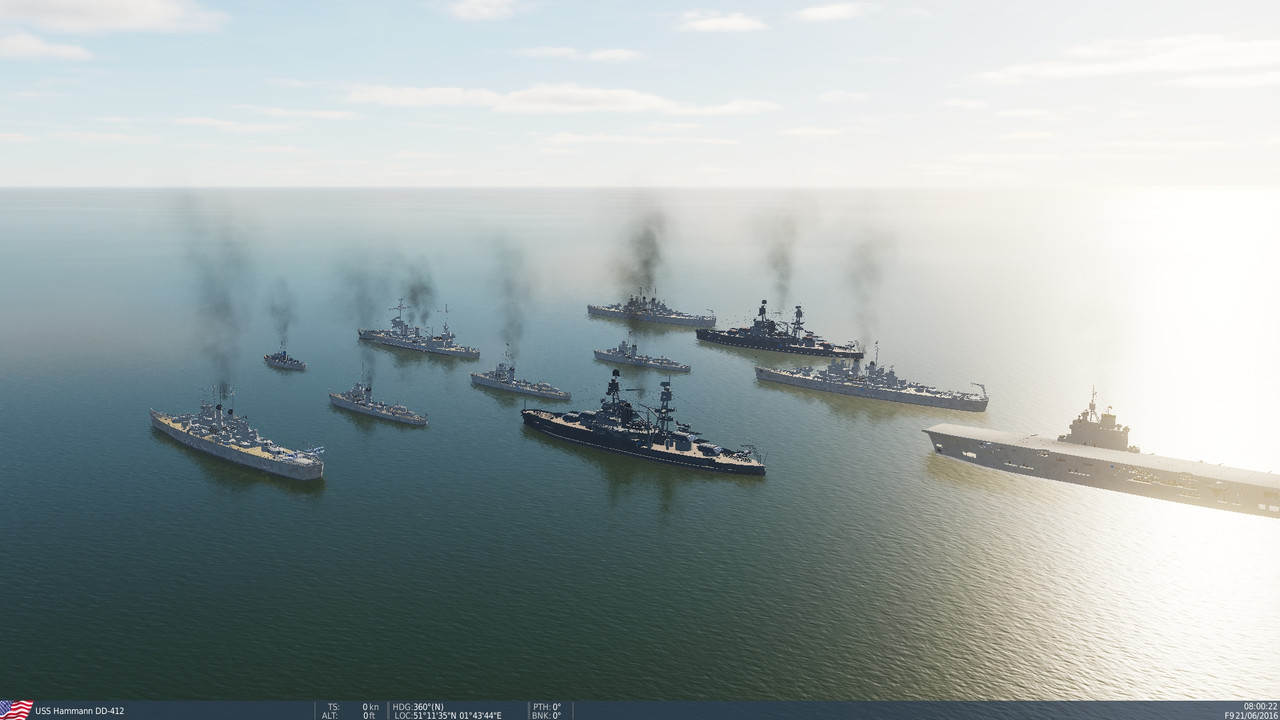Screen dimensions: 1280x720
Task: Click the F9 date 21/06/2016
Action: pyautogui.click(x=1252, y=715)
